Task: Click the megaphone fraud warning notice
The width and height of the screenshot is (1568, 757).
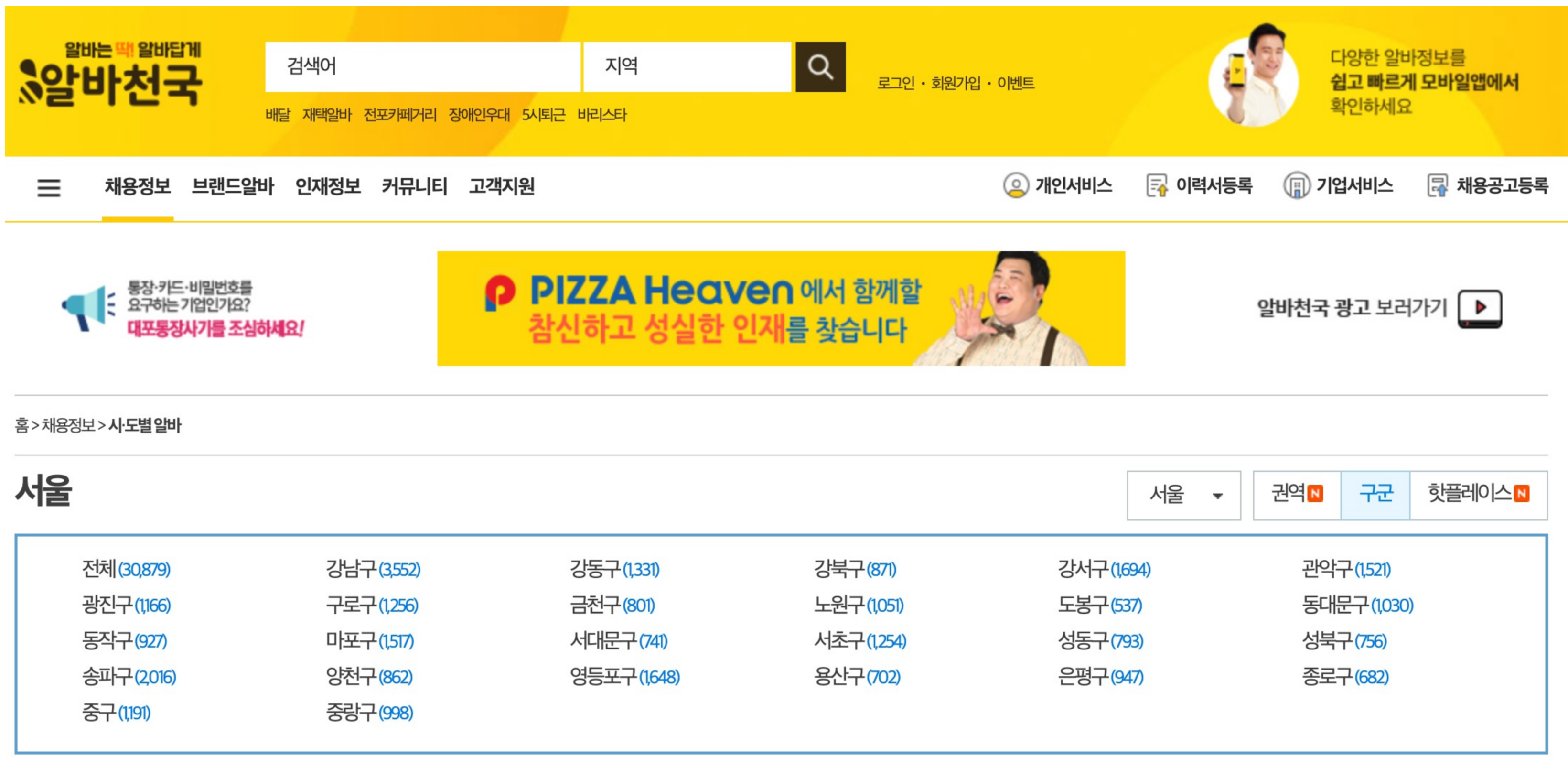Action: [x=183, y=308]
